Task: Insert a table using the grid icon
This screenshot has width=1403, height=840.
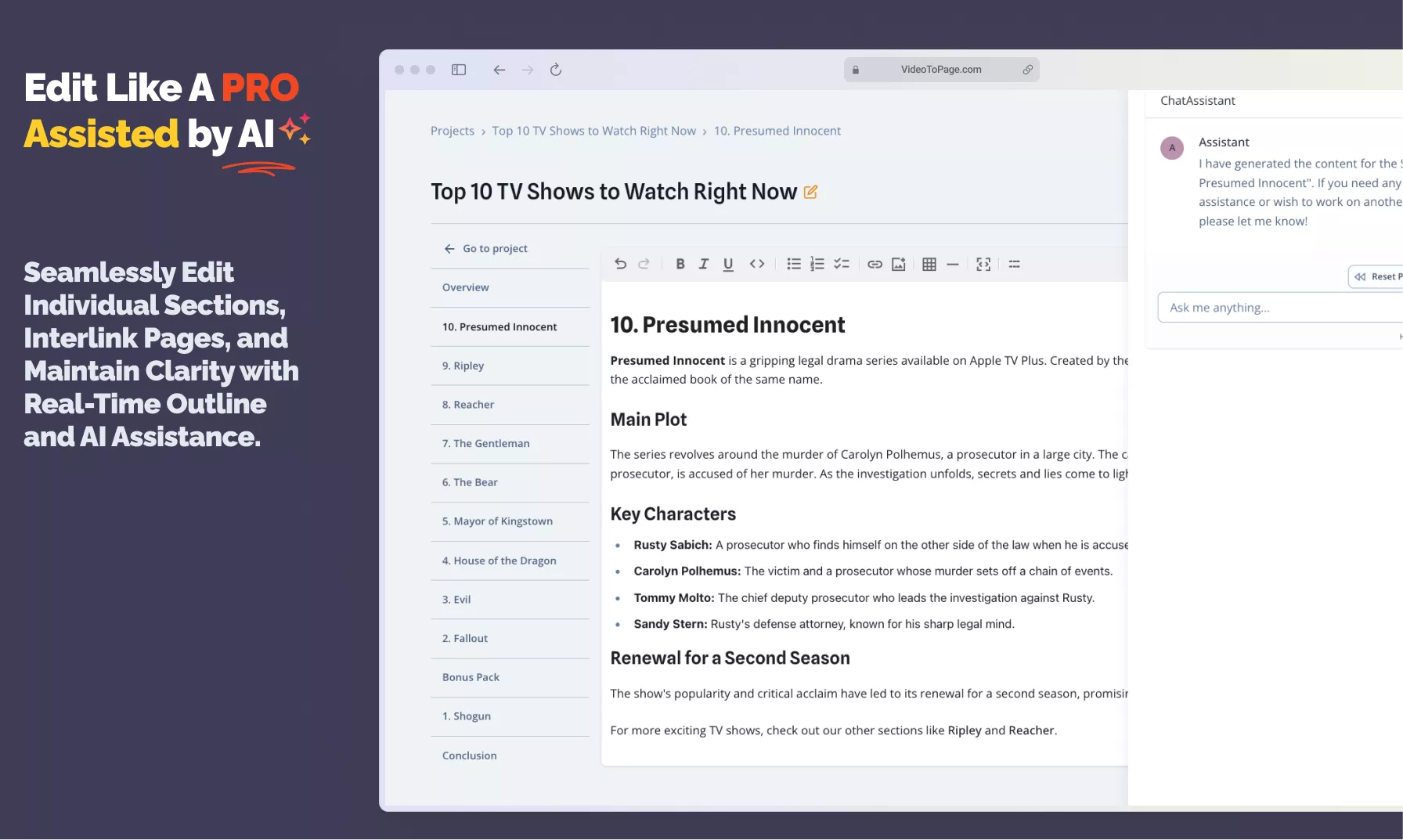Action: click(929, 264)
